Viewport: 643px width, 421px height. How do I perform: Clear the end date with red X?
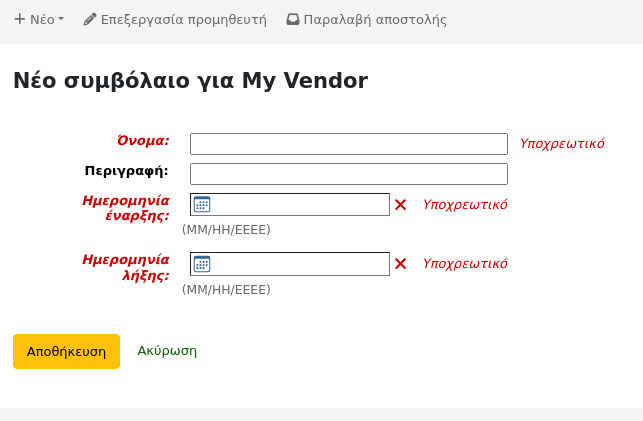tap(400, 264)
